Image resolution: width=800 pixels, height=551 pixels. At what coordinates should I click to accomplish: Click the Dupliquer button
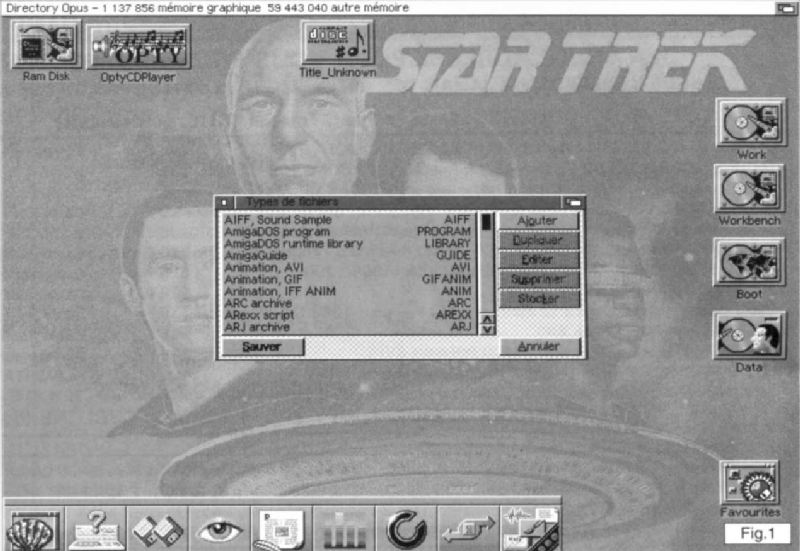point(539,240)
